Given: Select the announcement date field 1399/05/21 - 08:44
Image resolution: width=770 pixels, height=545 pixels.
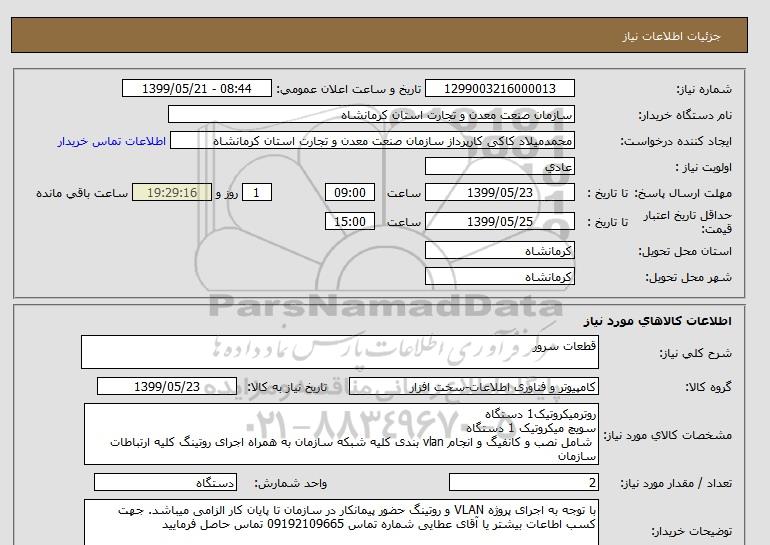Looking at the screenshot, I should [196, 88].
